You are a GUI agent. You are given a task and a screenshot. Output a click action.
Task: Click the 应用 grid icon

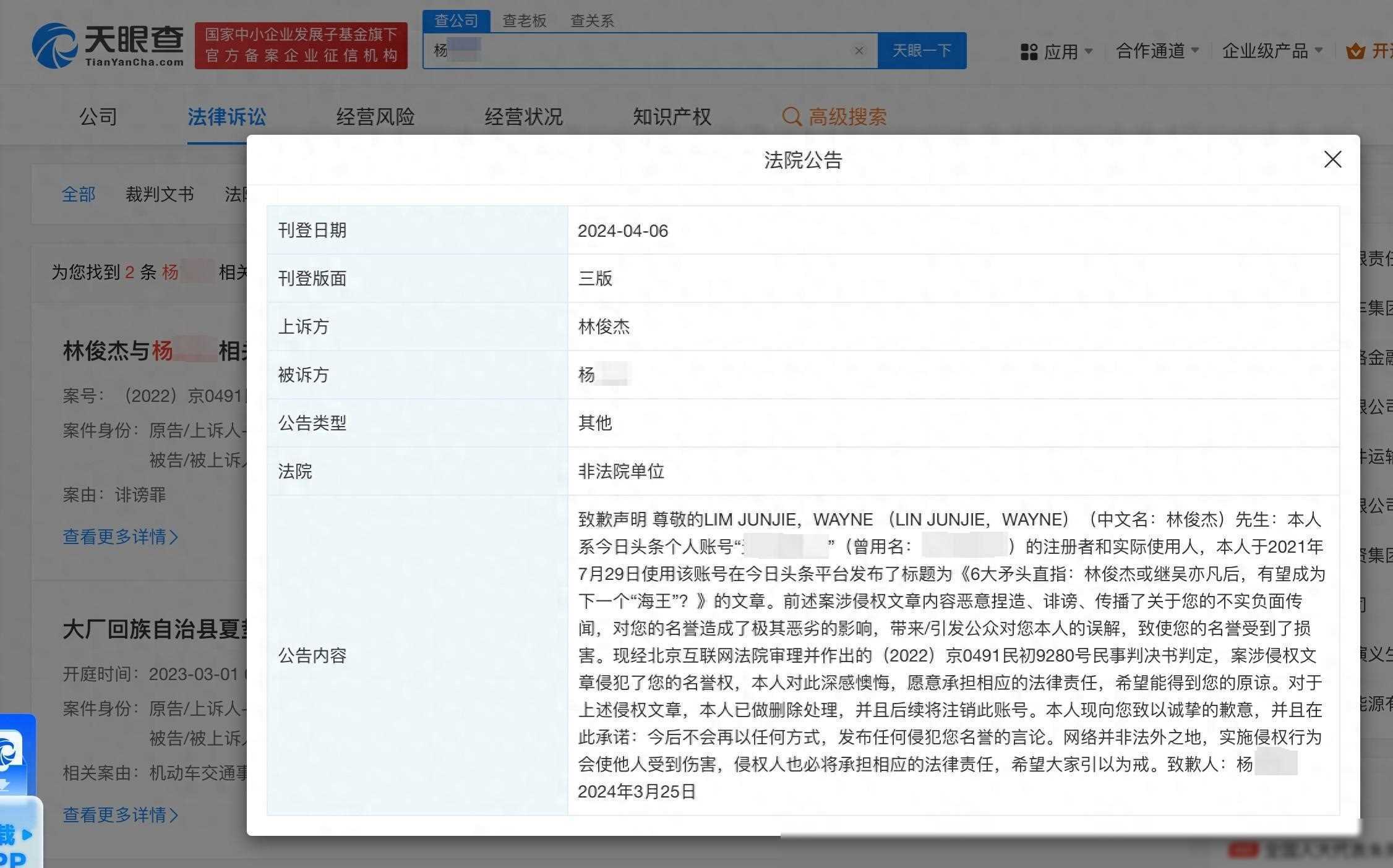(1029, 52)
